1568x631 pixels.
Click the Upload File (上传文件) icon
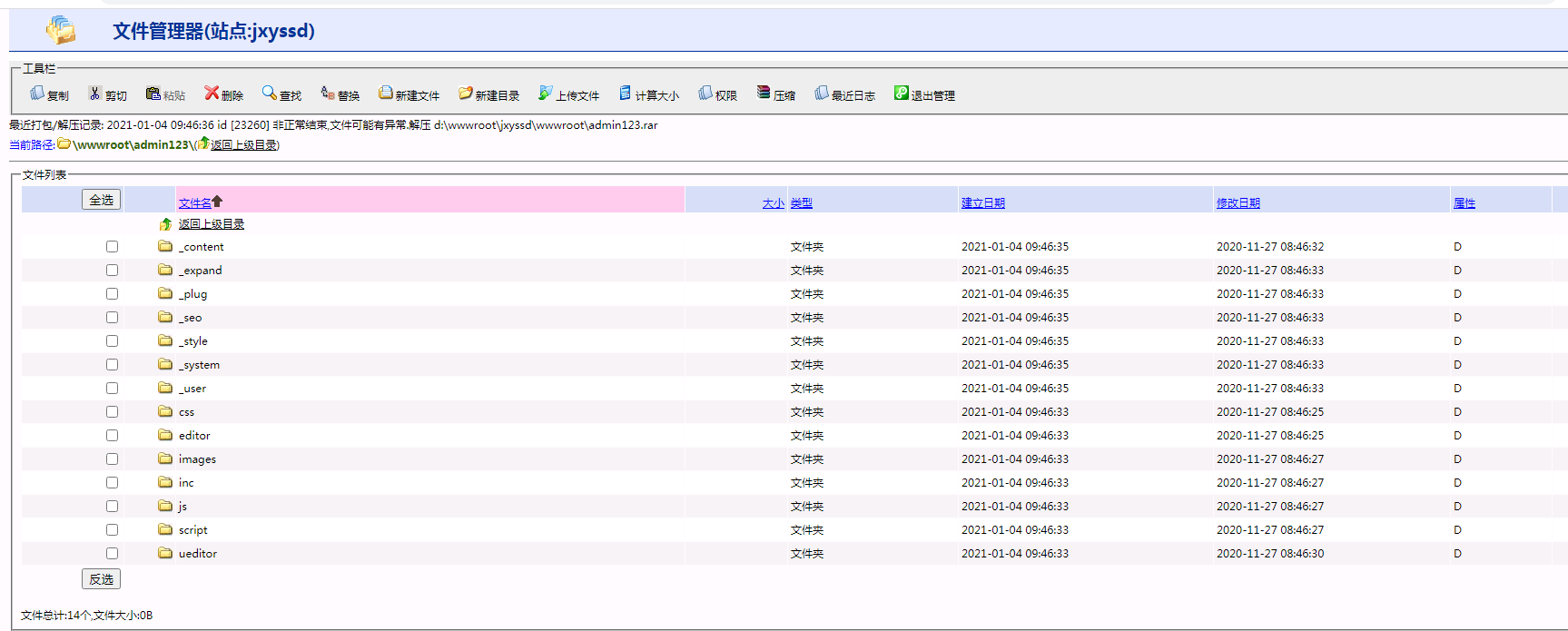pos(546,94)
